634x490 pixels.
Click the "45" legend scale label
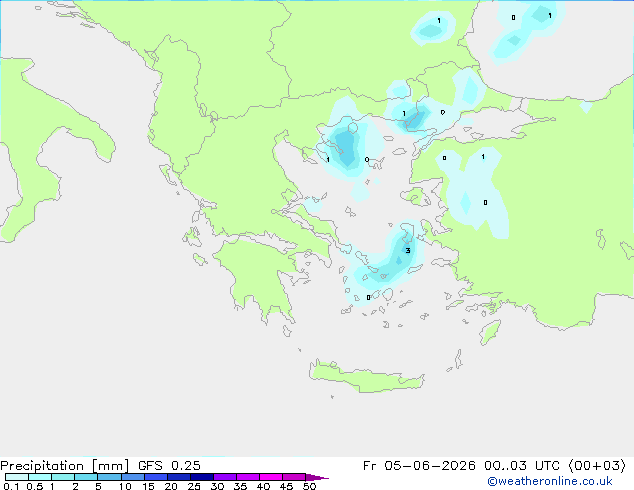click(286, 486)
